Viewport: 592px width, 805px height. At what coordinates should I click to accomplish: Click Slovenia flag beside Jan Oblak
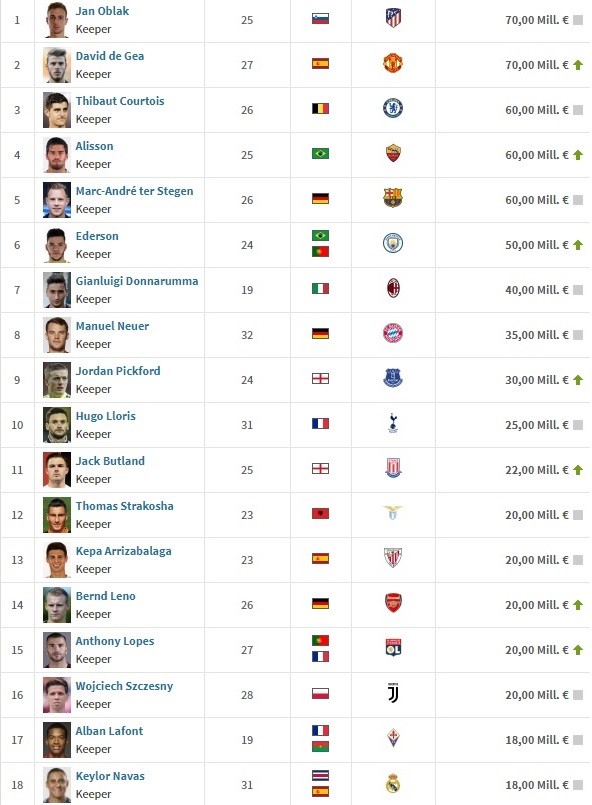320,19
